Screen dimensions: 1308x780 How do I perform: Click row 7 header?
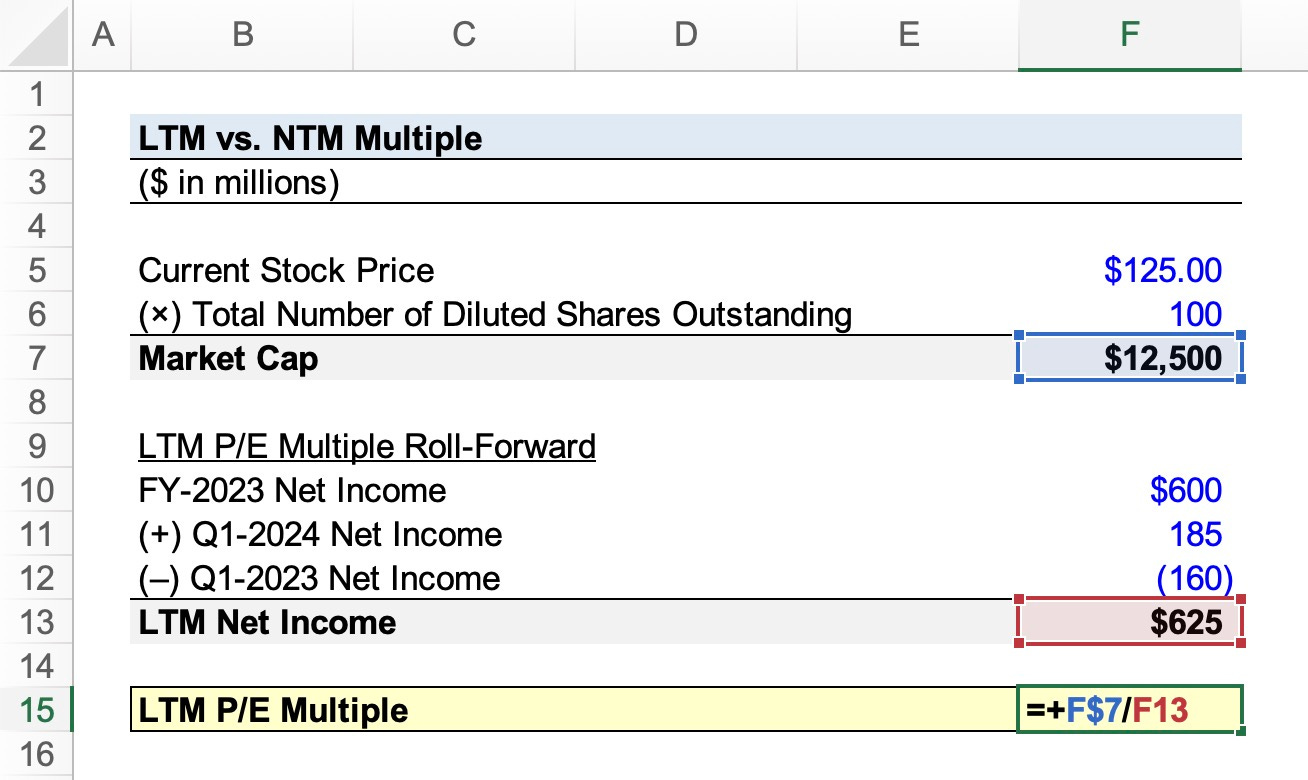(38, 358)
